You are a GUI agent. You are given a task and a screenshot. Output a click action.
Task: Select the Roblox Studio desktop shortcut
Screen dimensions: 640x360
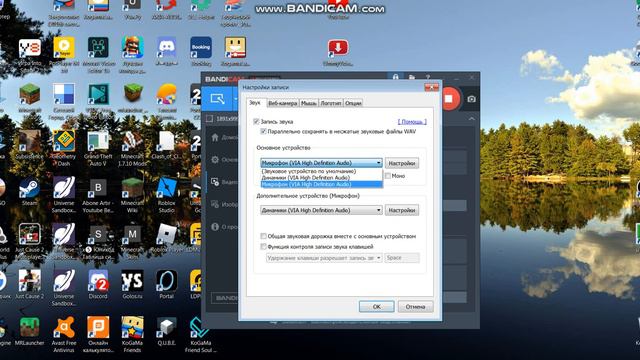167,195
